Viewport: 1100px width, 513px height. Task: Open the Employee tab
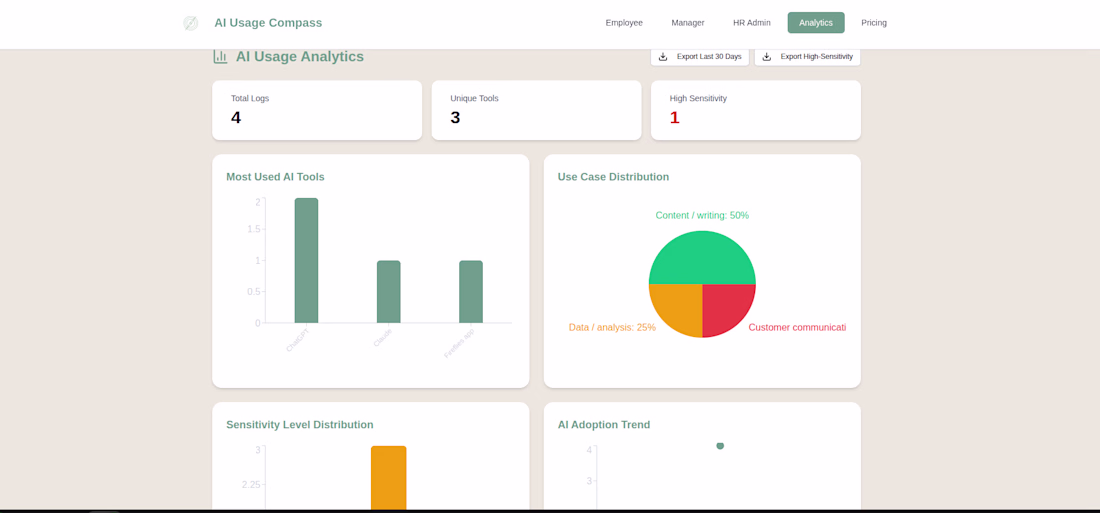coord(624,22)
